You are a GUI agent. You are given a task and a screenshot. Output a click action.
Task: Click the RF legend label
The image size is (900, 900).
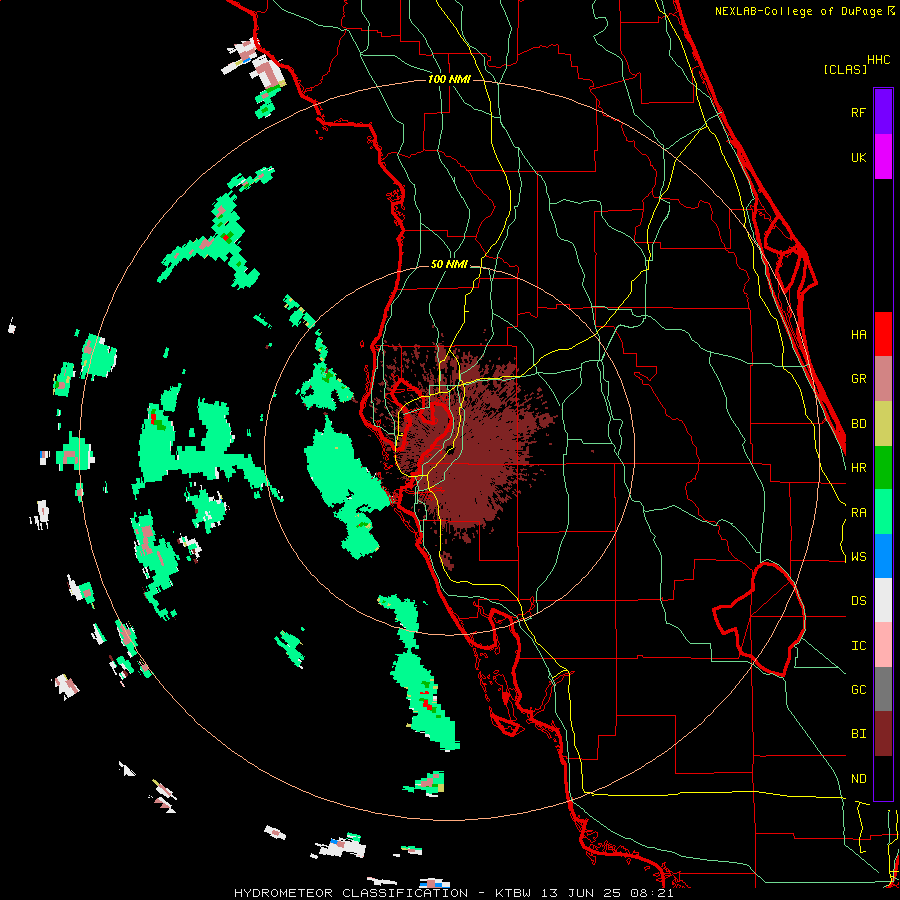858,112
